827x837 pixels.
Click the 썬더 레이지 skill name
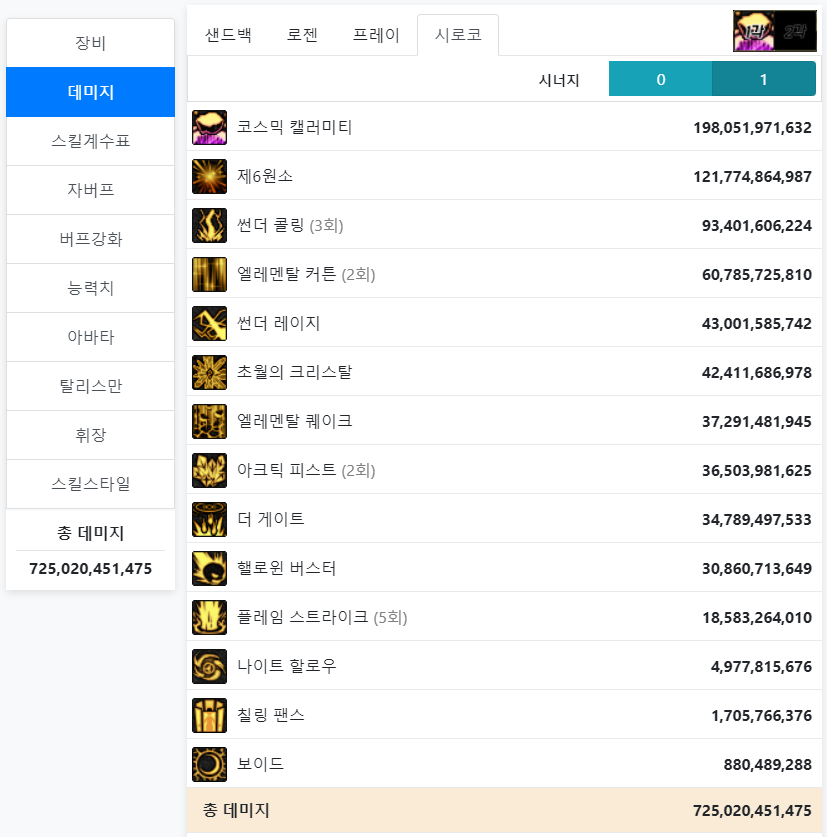[278, 323]
